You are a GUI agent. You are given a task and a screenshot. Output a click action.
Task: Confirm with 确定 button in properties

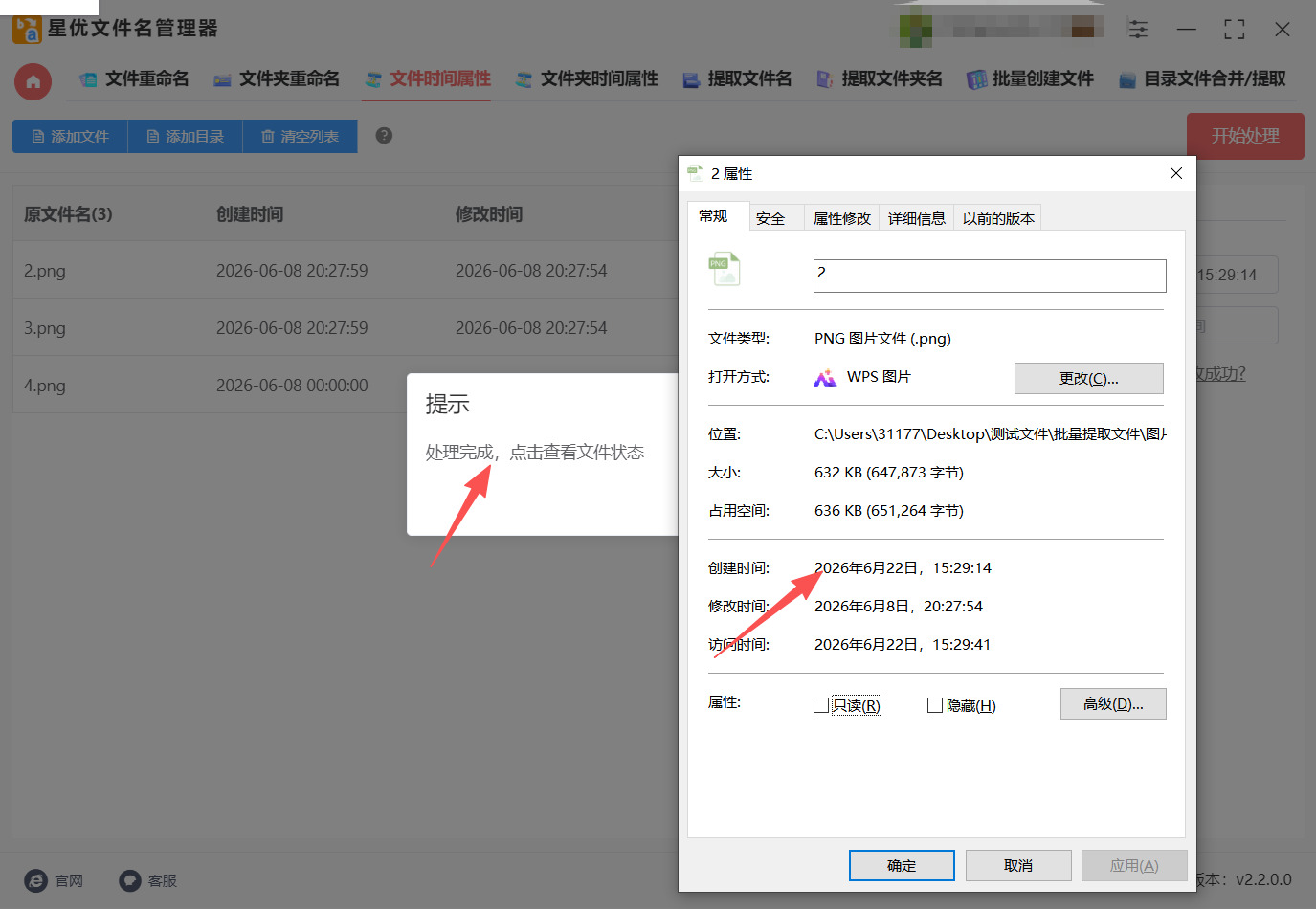(x=902, y=865)
